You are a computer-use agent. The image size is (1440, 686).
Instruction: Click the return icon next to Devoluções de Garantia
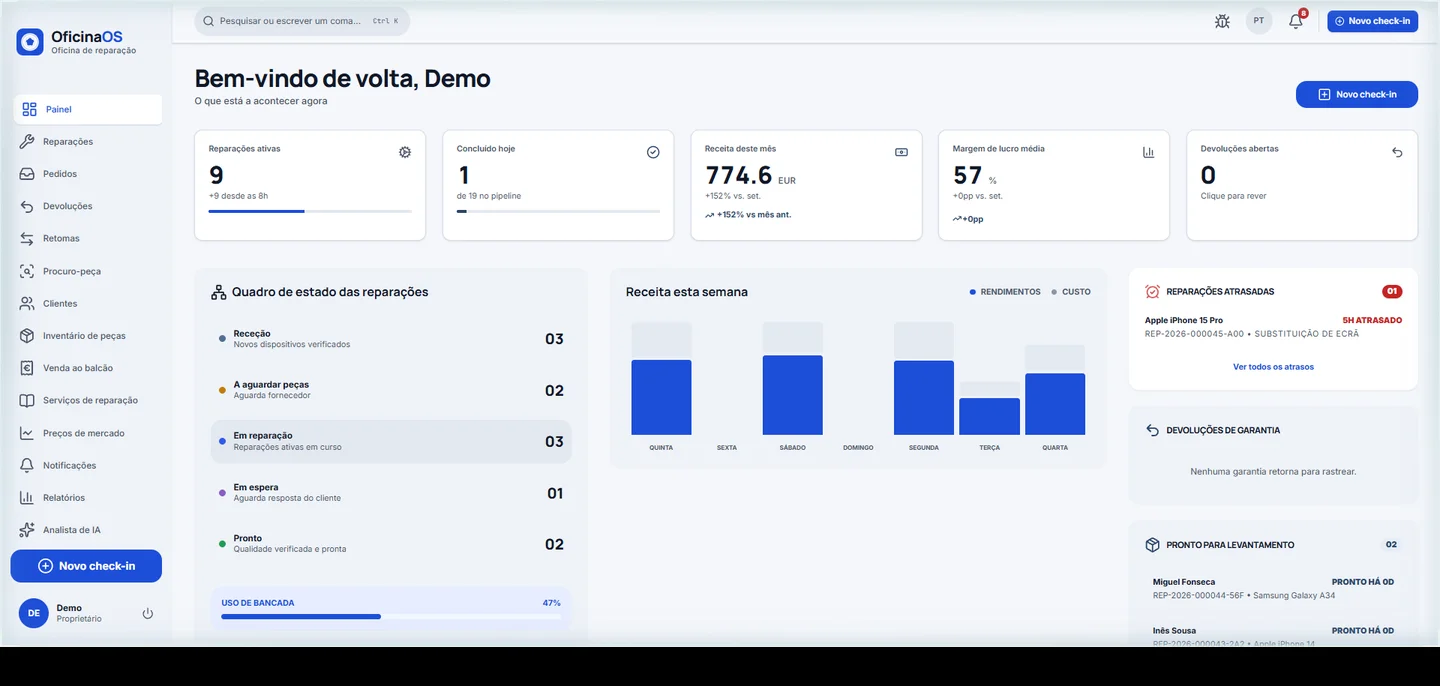[1153, 430]
